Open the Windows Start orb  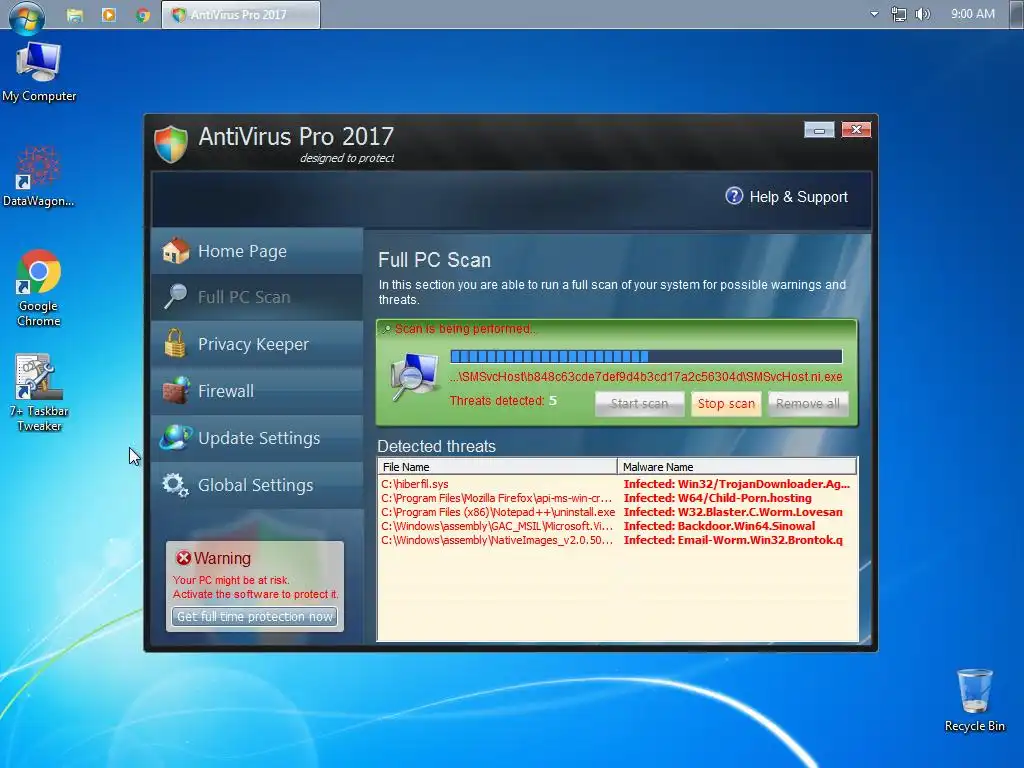[x=27, y=16]
